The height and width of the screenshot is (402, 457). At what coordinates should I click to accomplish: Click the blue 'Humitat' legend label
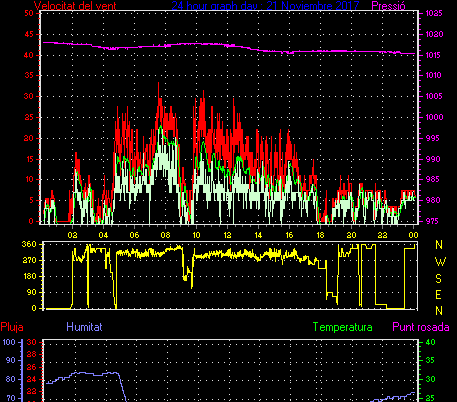84,327
